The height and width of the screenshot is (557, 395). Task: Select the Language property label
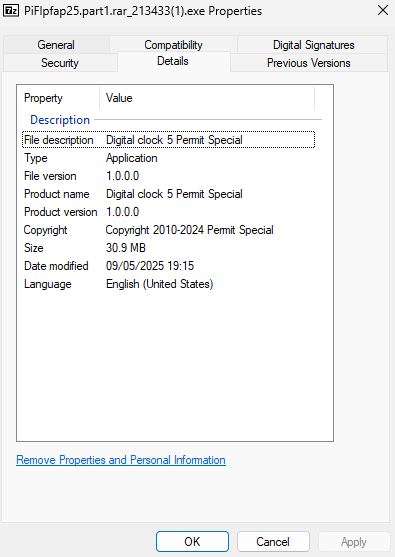[x=48, y=284]
